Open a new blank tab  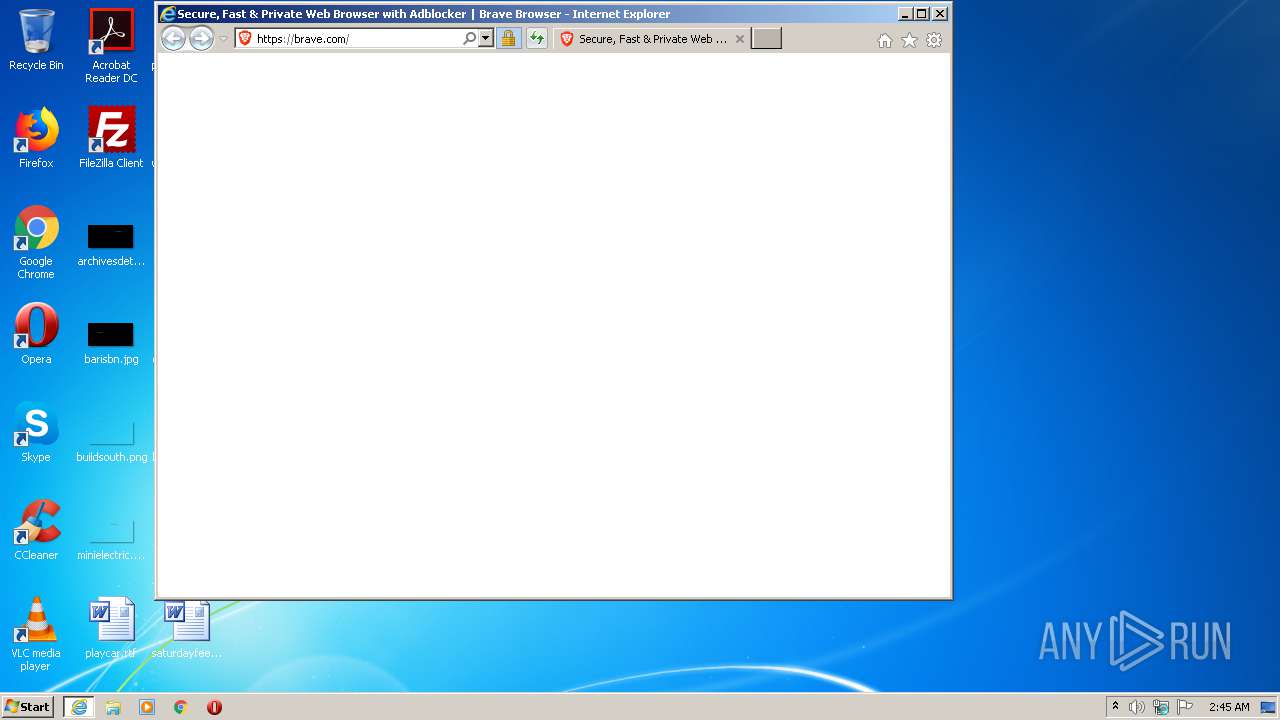[766, 39]
